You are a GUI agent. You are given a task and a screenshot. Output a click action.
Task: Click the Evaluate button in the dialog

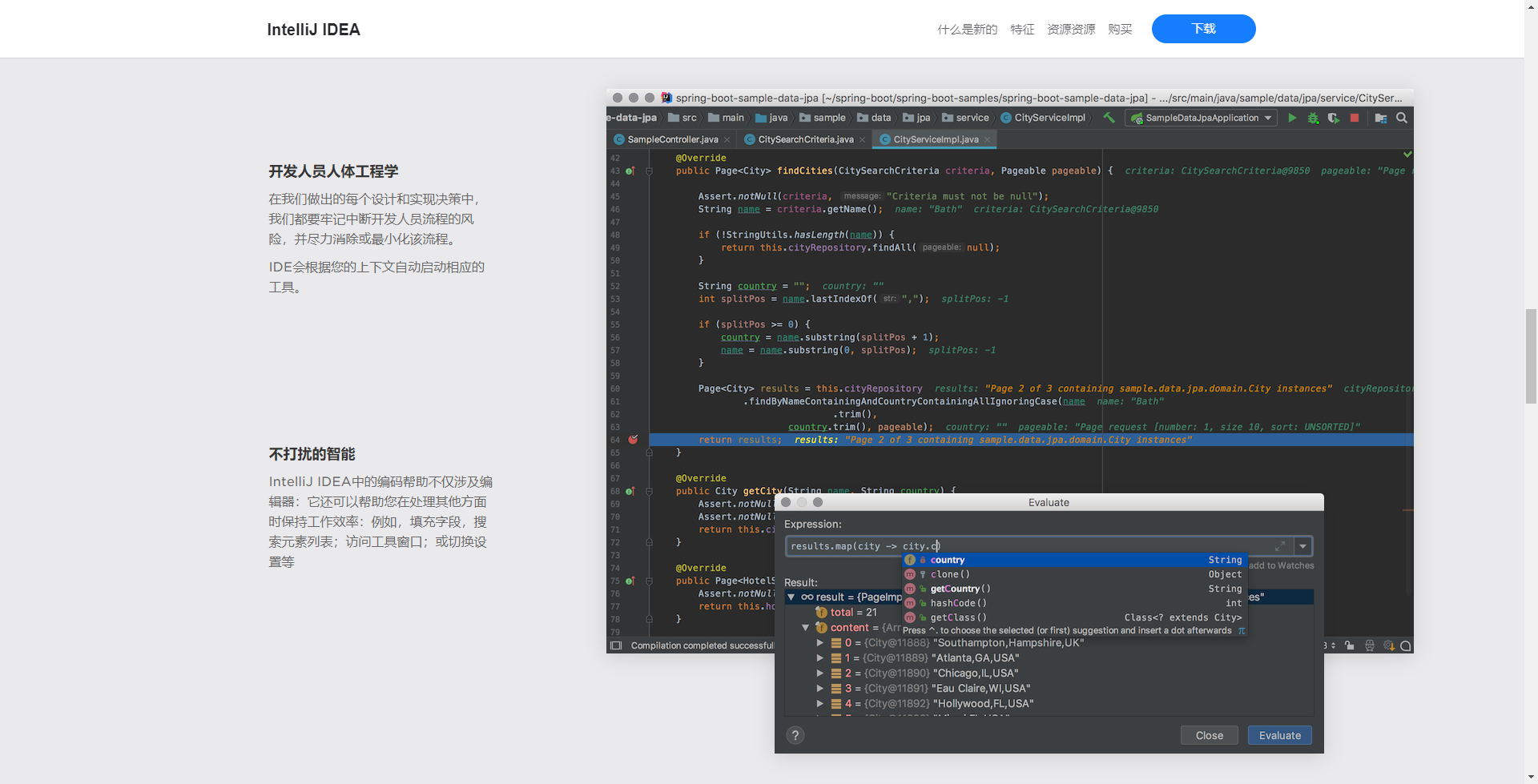coord(1279,734)
